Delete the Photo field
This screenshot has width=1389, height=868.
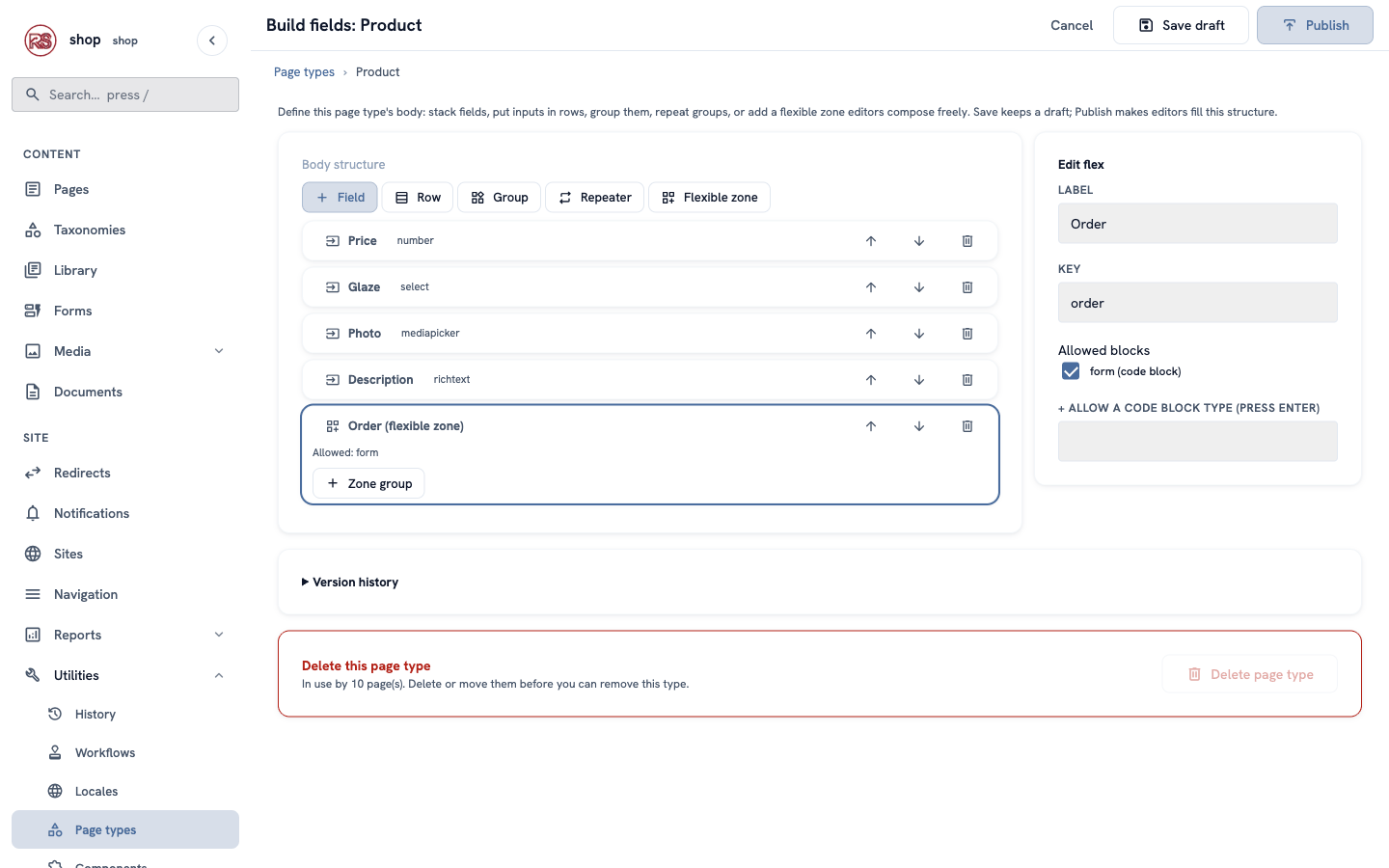967,334
